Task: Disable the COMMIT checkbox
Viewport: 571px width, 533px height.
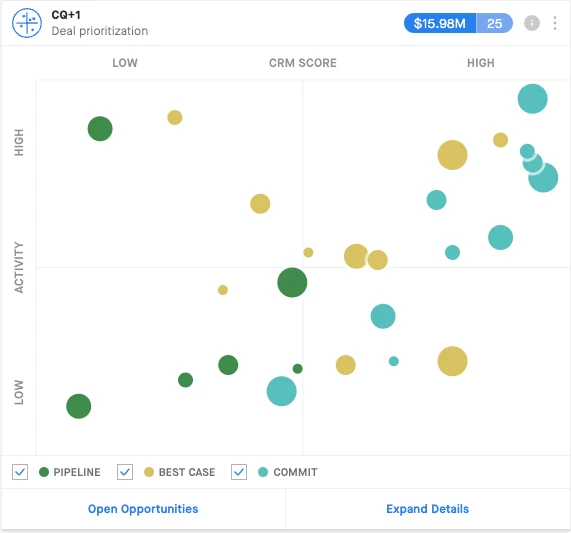Action: [x=239, y=472]
